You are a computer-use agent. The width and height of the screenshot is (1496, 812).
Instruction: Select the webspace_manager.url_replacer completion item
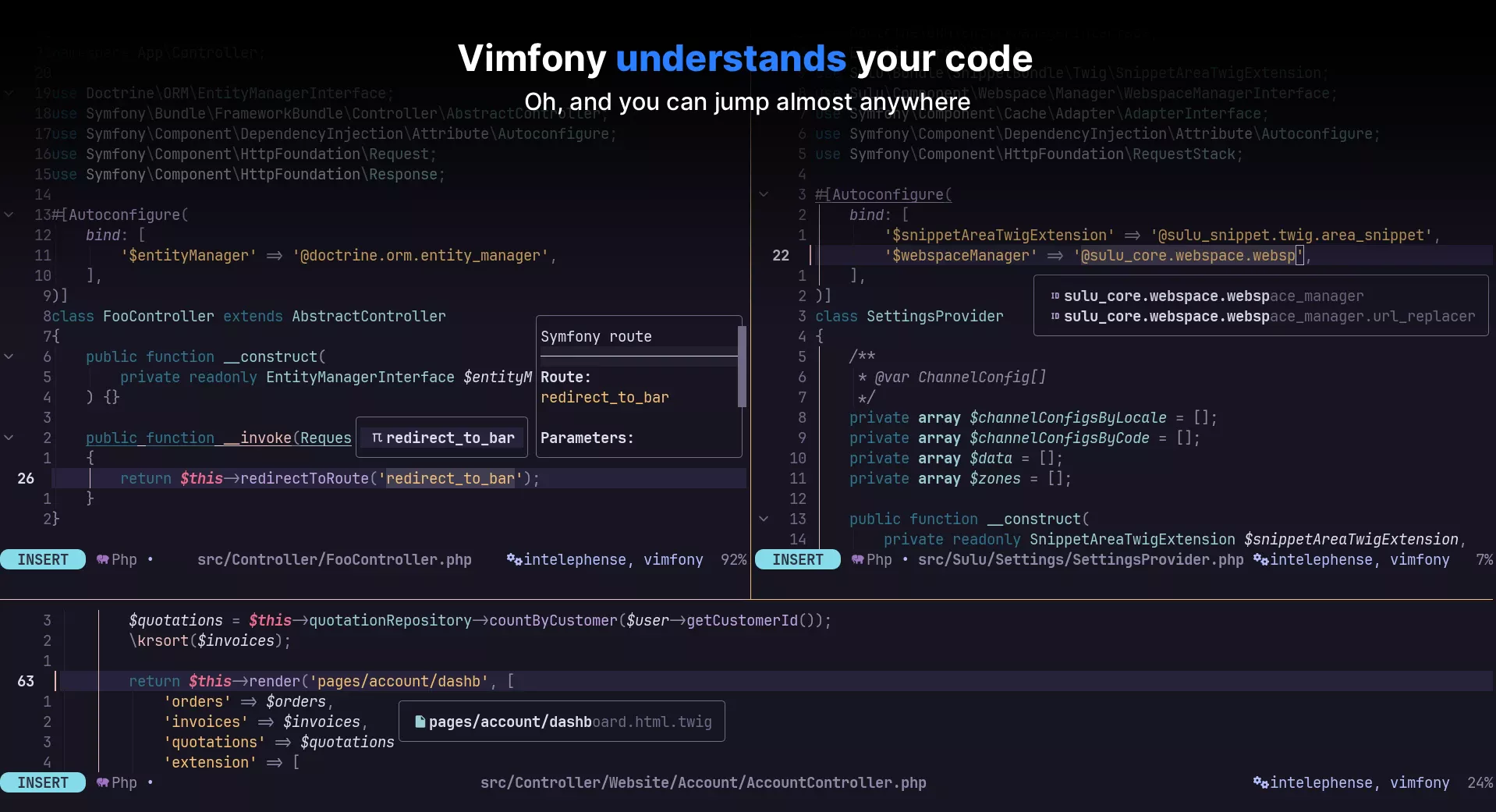[x=1268, y=317]
